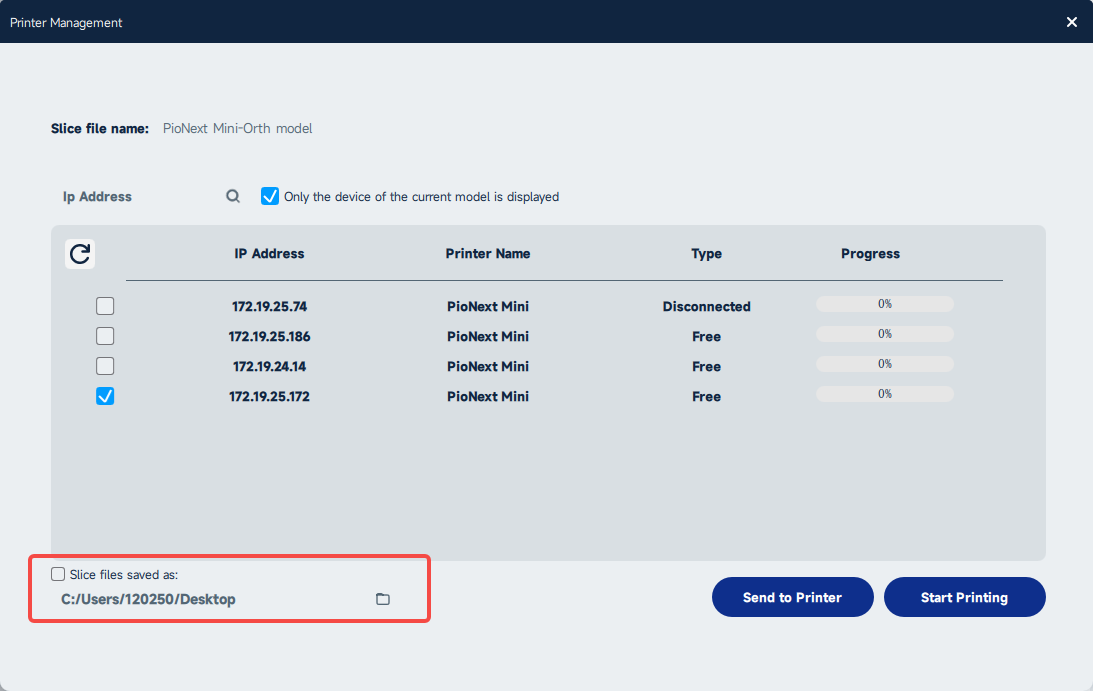1093x691 pixels.
Task: Click progress bar for 172.19.24.14 row
Action: [x=885, y=364]
